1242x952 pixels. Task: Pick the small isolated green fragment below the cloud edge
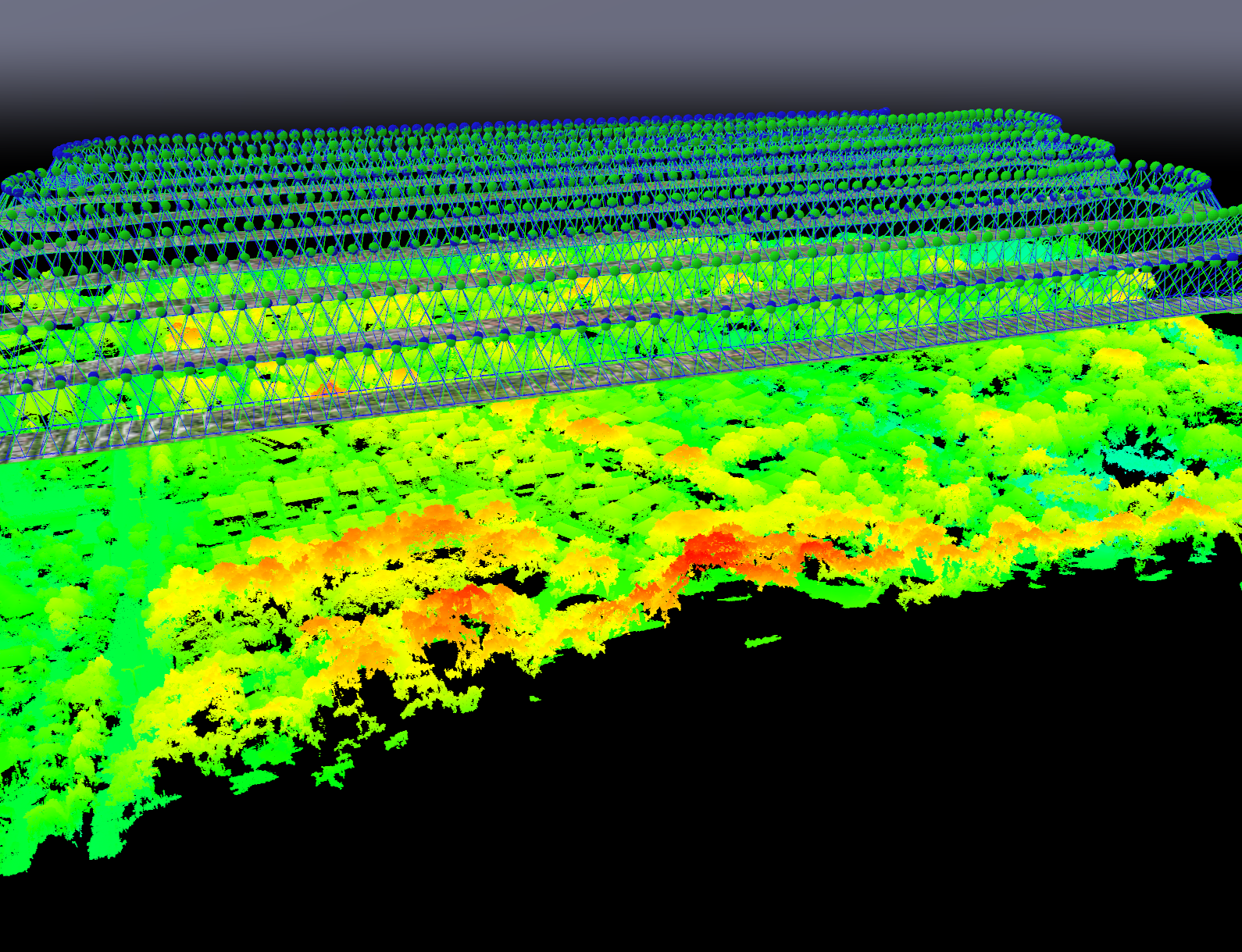click(x=763, y=642)
